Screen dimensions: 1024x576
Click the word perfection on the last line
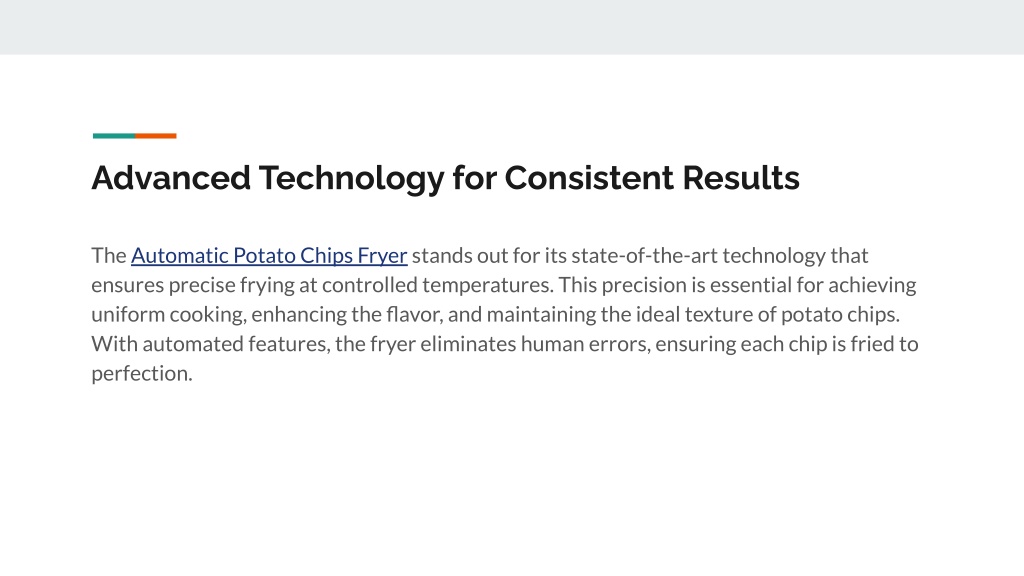click(x=142, y=374)
